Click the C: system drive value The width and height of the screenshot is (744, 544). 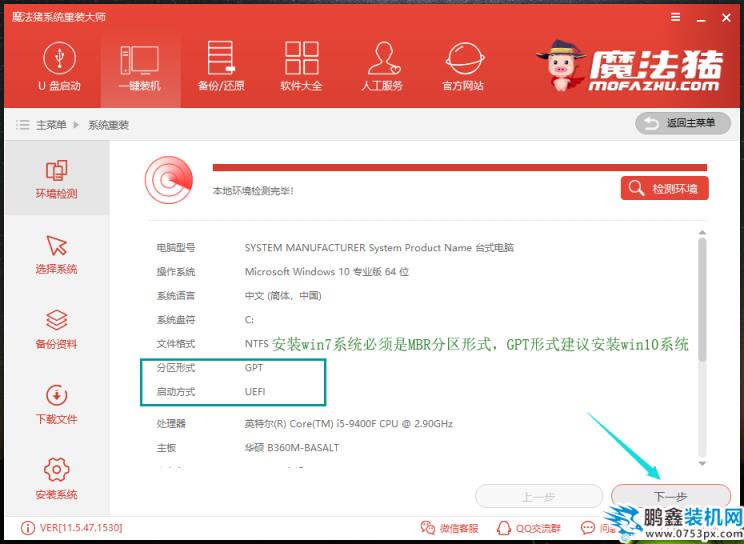pos(249,319)
